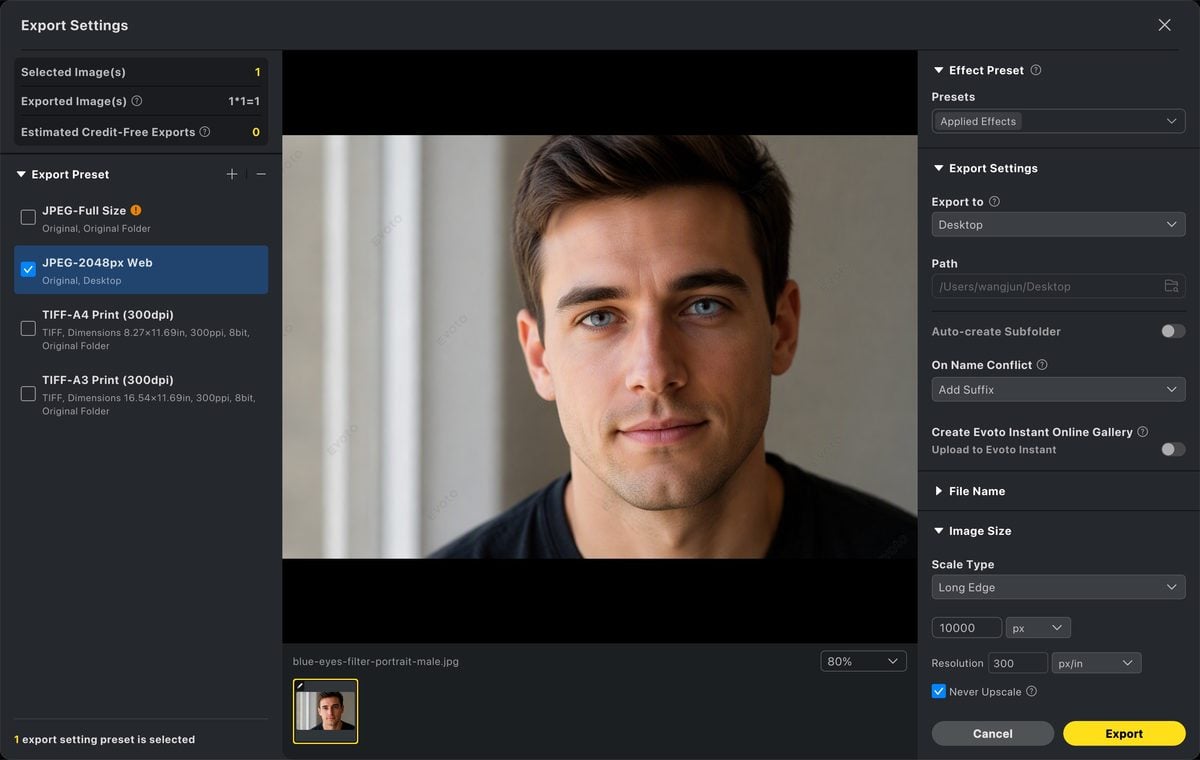1200x760 pixels.
Task: Click the blue-eyes-filter-portrait-male.jpg filename
Action: 376,661
